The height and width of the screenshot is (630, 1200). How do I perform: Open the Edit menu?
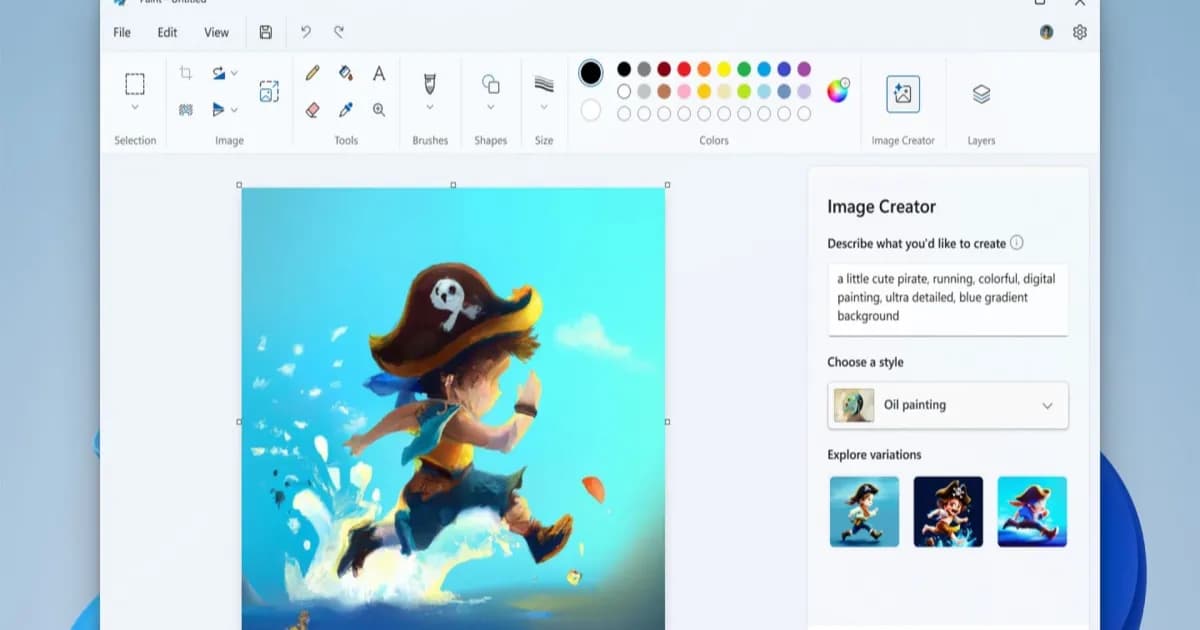point(167,32)
